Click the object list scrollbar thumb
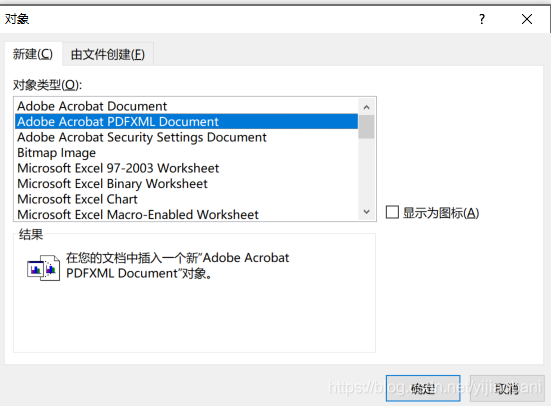The image size is (551, 406). [367, 127]
